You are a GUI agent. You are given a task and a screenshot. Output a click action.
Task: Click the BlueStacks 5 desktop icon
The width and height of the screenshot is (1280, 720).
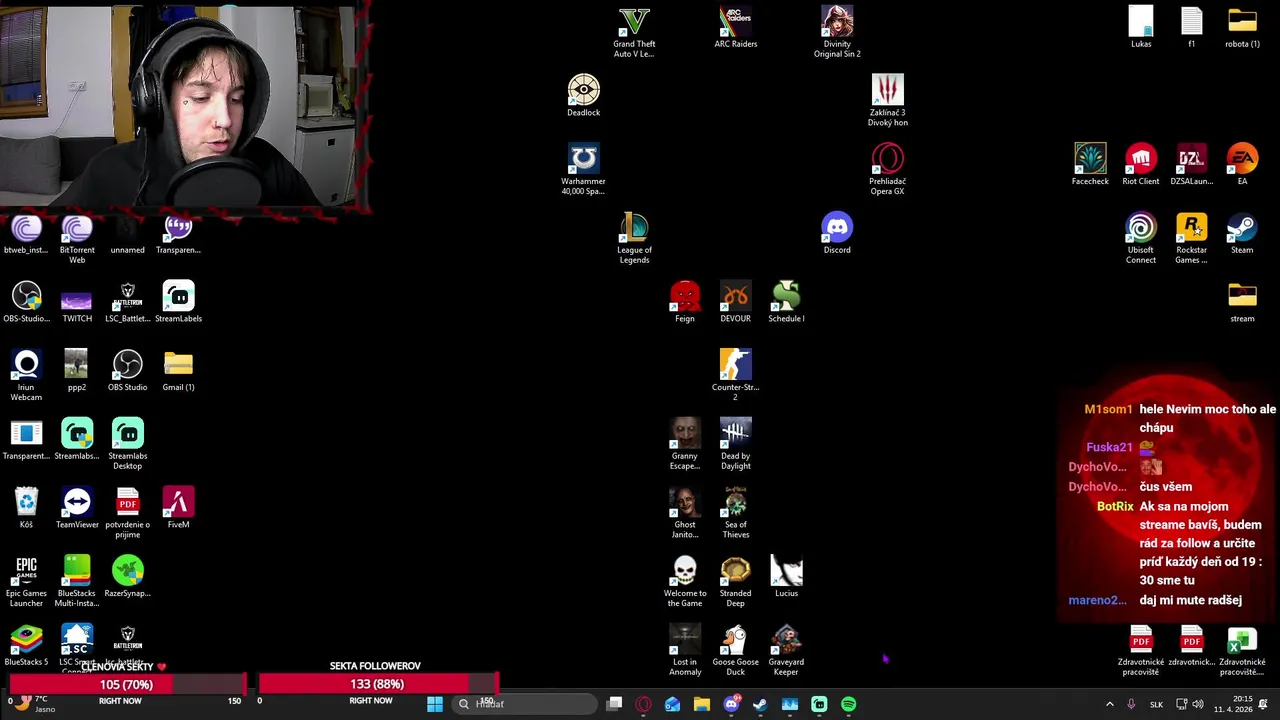point(26,645)
